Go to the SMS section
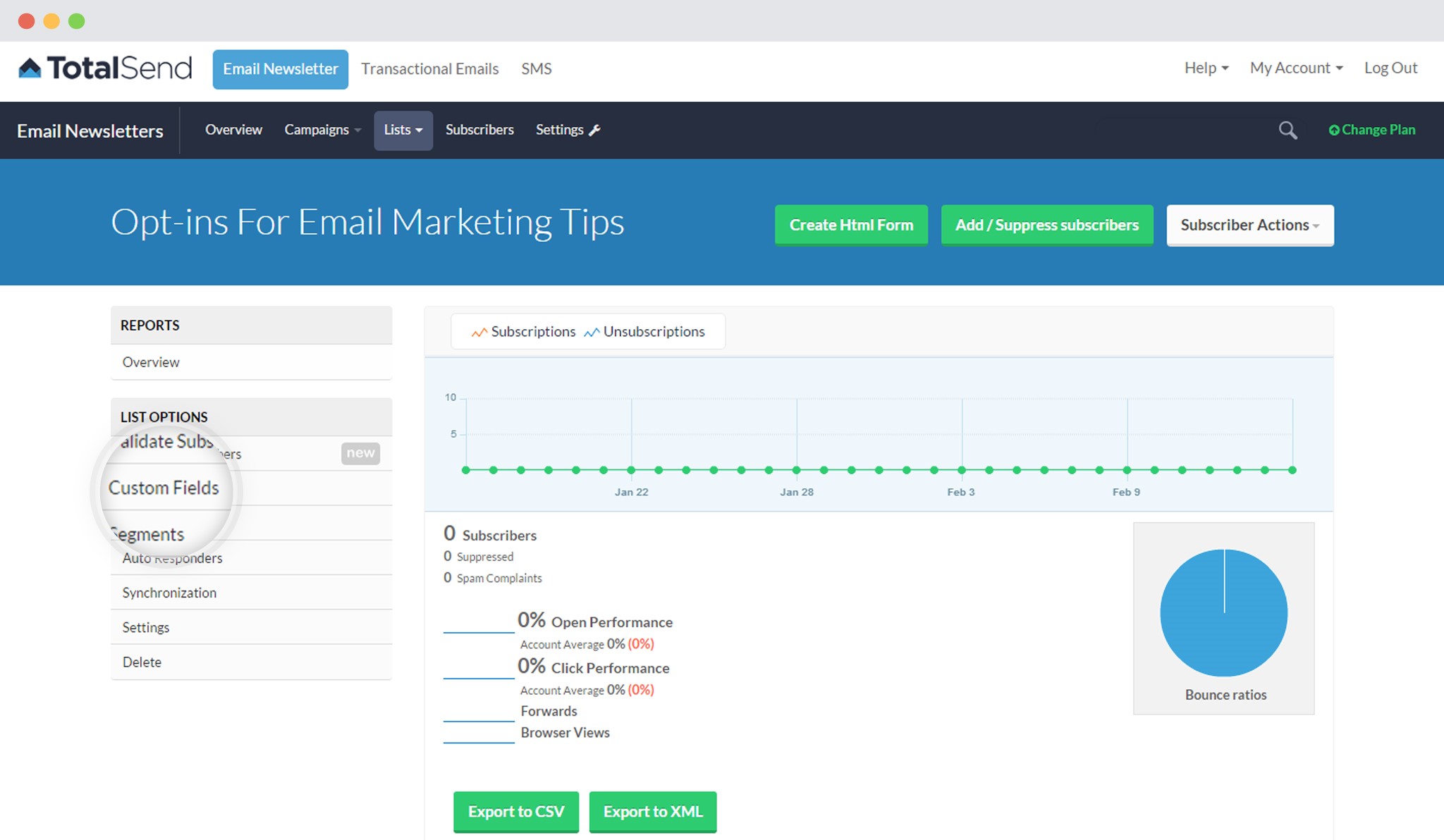This screenshot has height=840, width=1444. click(537, 68)
